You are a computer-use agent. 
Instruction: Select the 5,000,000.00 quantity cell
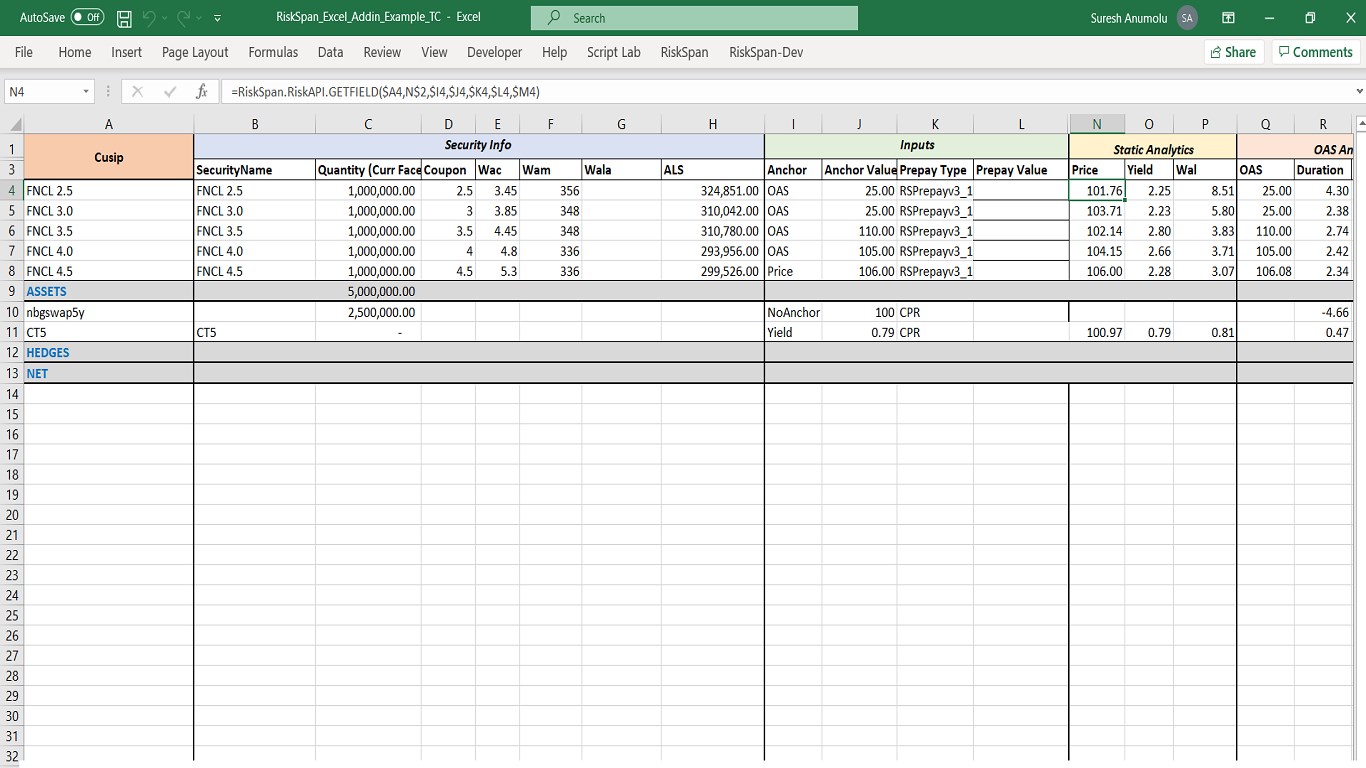(368, 291)
